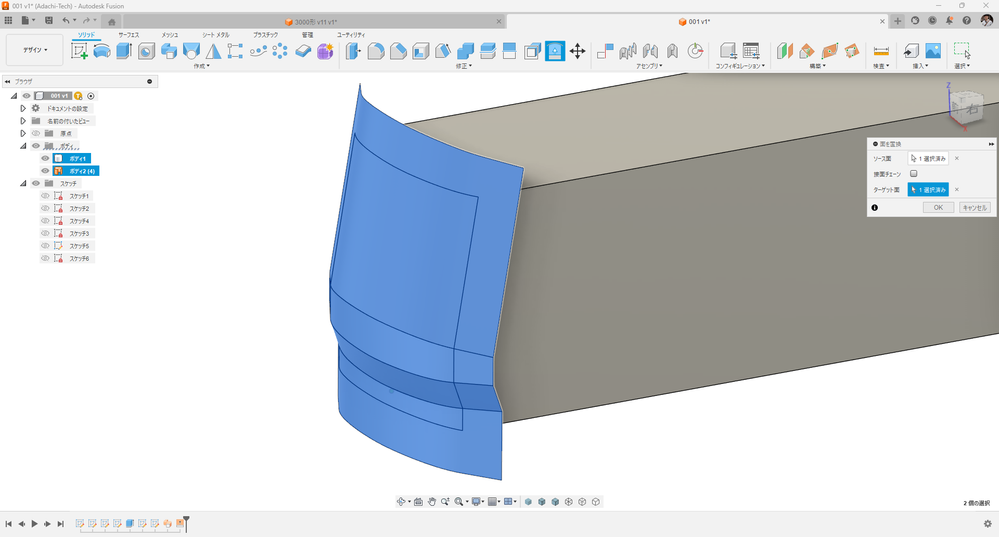Select the Offset Plane construct icon

pyautogui.click(x=784, y=51)
